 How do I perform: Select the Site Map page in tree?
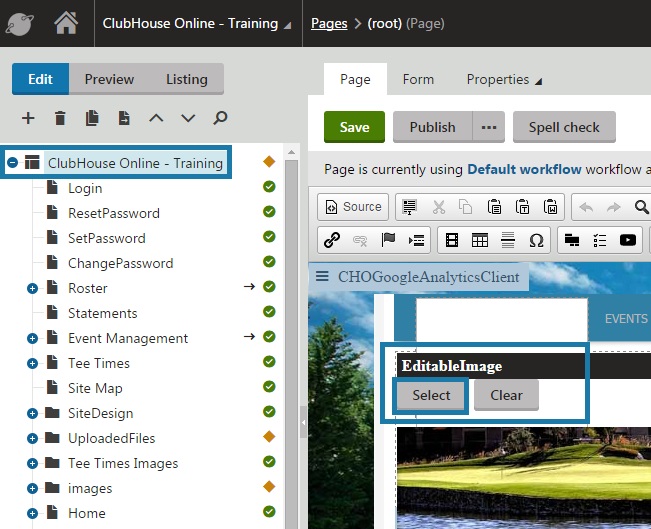[95, 388]
